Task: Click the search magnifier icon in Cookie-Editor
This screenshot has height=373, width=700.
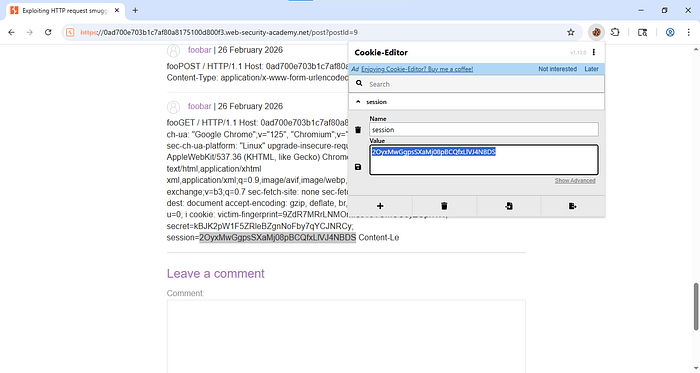Action: point(359,83)
